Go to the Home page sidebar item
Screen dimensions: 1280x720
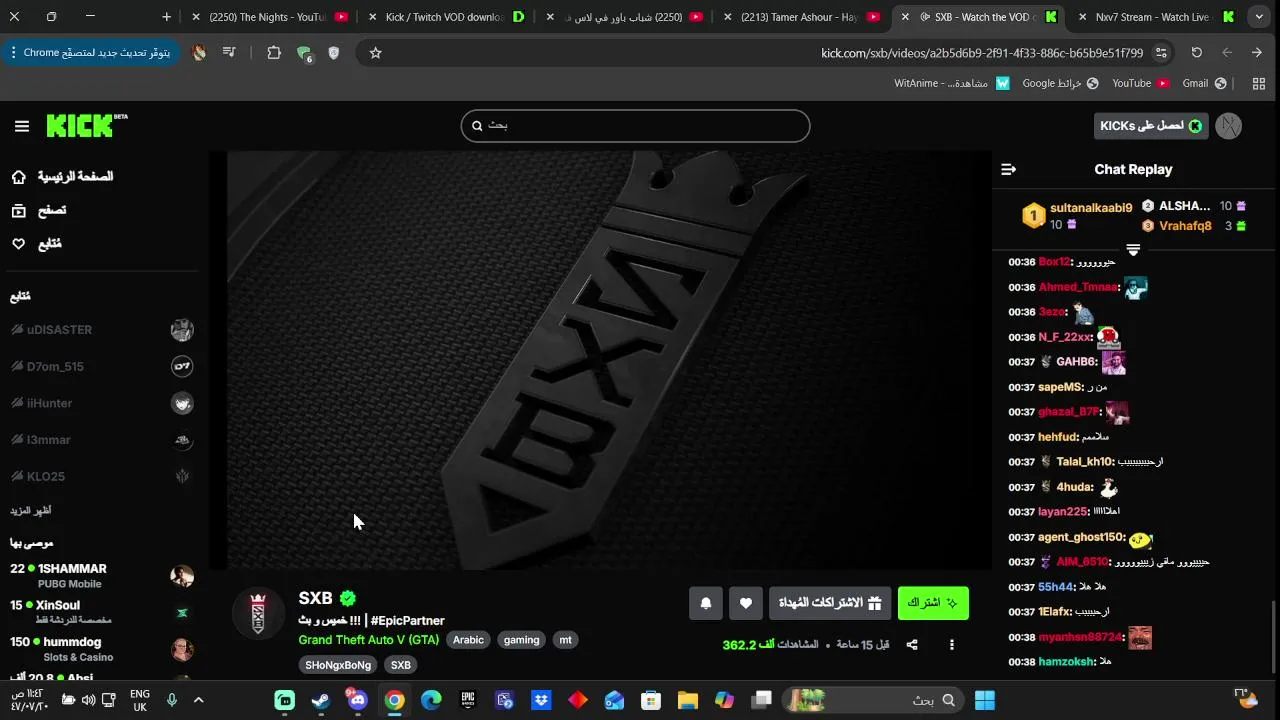[x=63, y=177]
